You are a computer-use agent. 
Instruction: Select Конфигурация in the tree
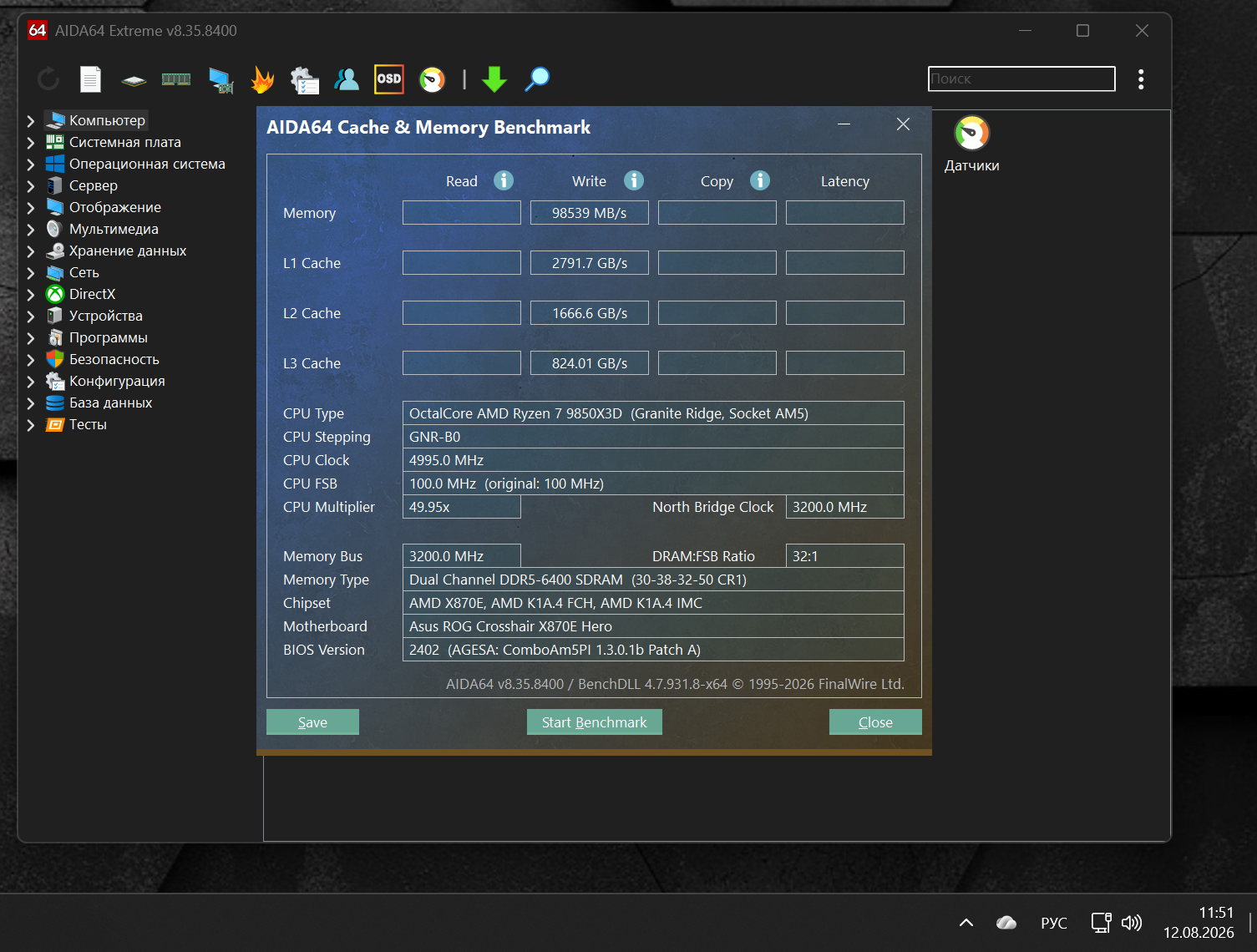tap(117, 381)
